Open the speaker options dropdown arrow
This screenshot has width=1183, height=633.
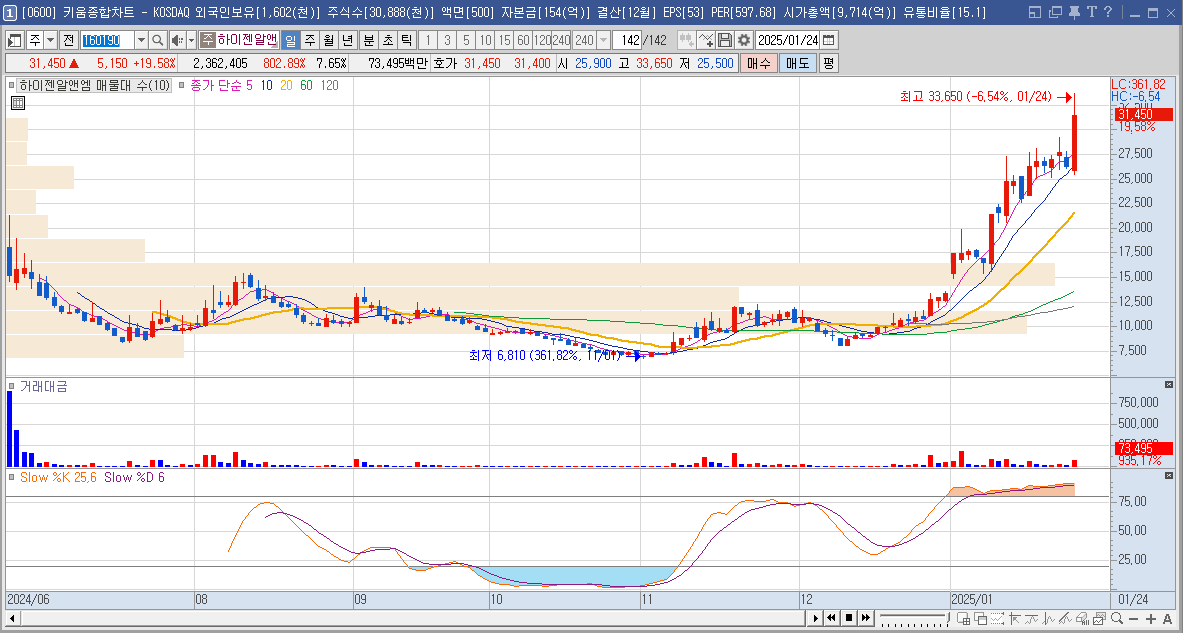[x=192, y=41]
